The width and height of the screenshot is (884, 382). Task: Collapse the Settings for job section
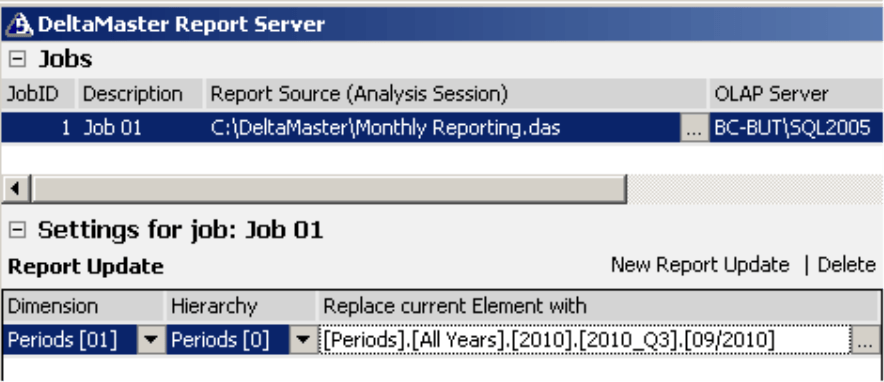click(x=18, y=229)
